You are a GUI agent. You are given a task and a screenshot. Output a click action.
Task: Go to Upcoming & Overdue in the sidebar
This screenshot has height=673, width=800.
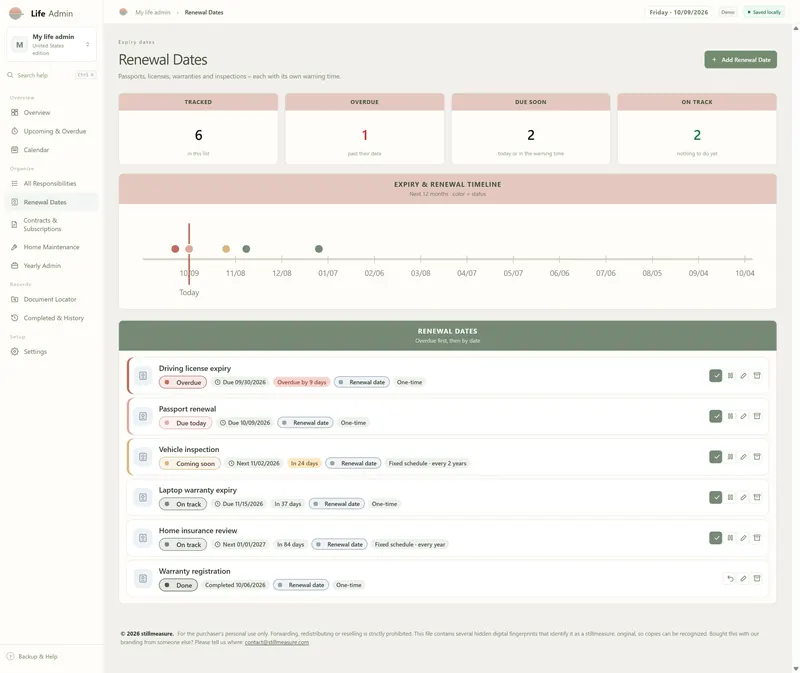coord(51,131)
